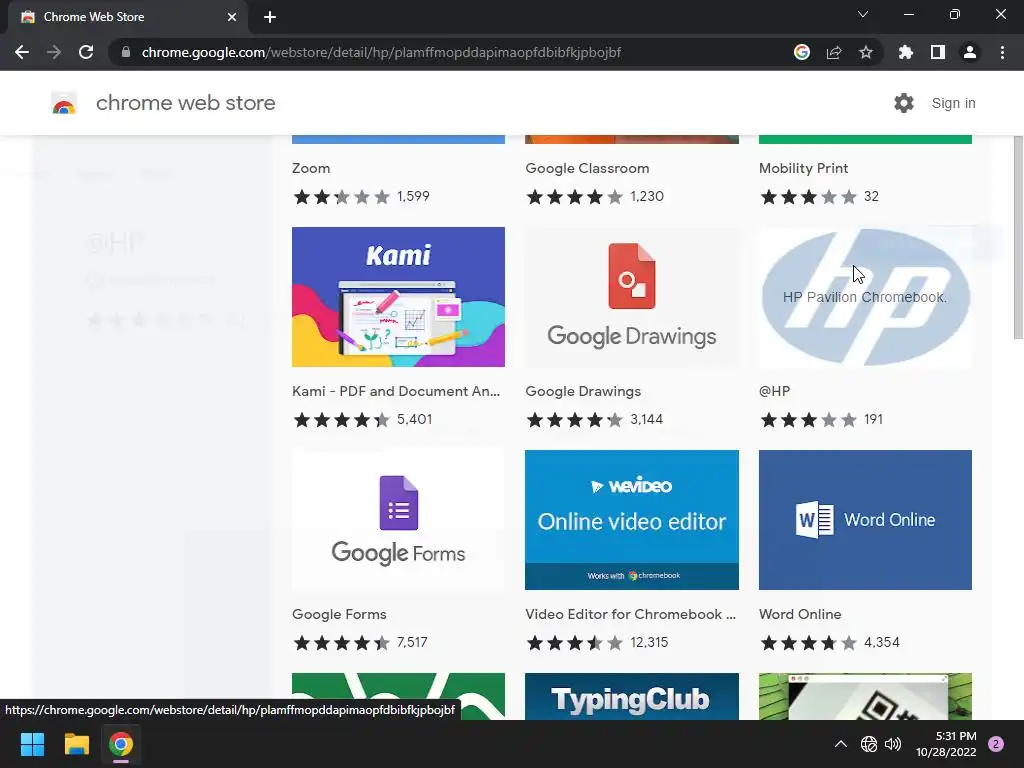The height and width of the screenshot is (768, 1024).
Task: Open the Google Drawings thumbnail
Action: click(632, 297)
